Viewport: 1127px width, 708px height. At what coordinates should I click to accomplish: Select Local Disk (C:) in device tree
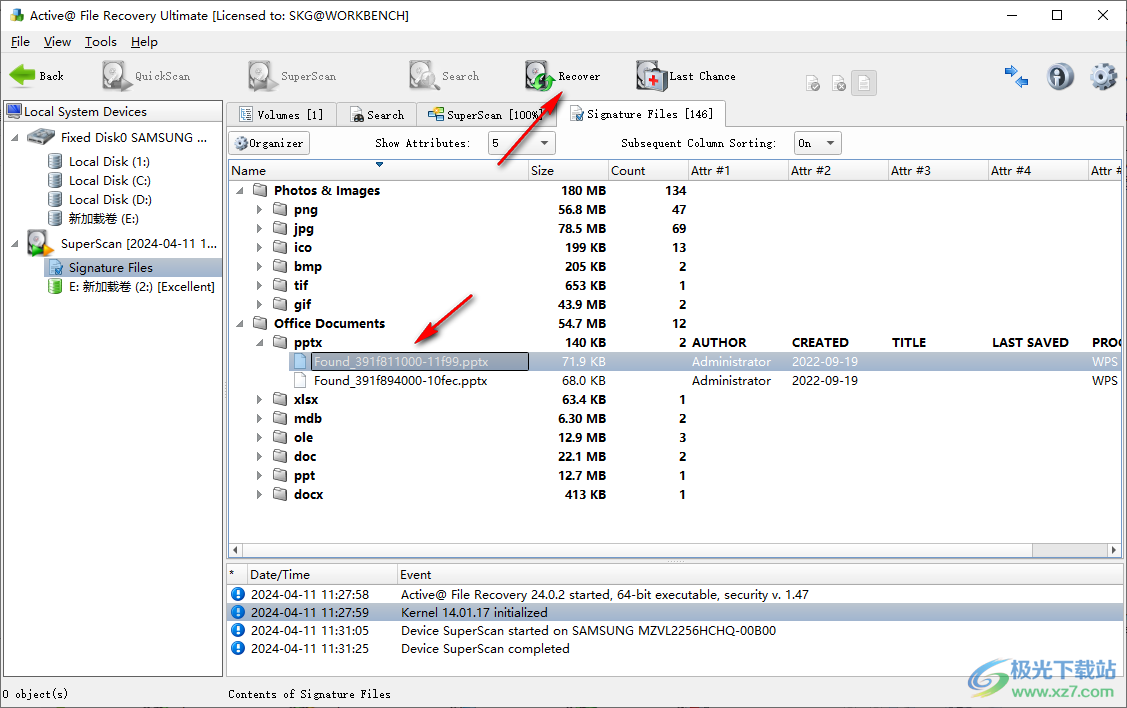[109, 181]
